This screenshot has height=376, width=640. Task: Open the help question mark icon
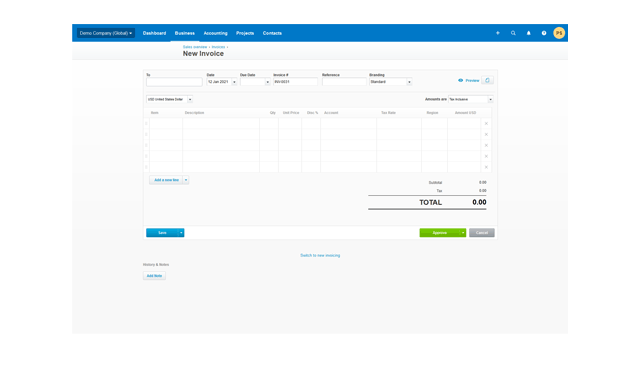coord(544,33)
